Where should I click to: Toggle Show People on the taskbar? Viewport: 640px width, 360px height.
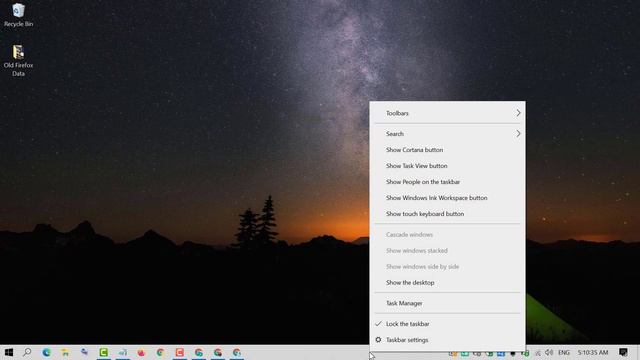(x=447, y=182)
